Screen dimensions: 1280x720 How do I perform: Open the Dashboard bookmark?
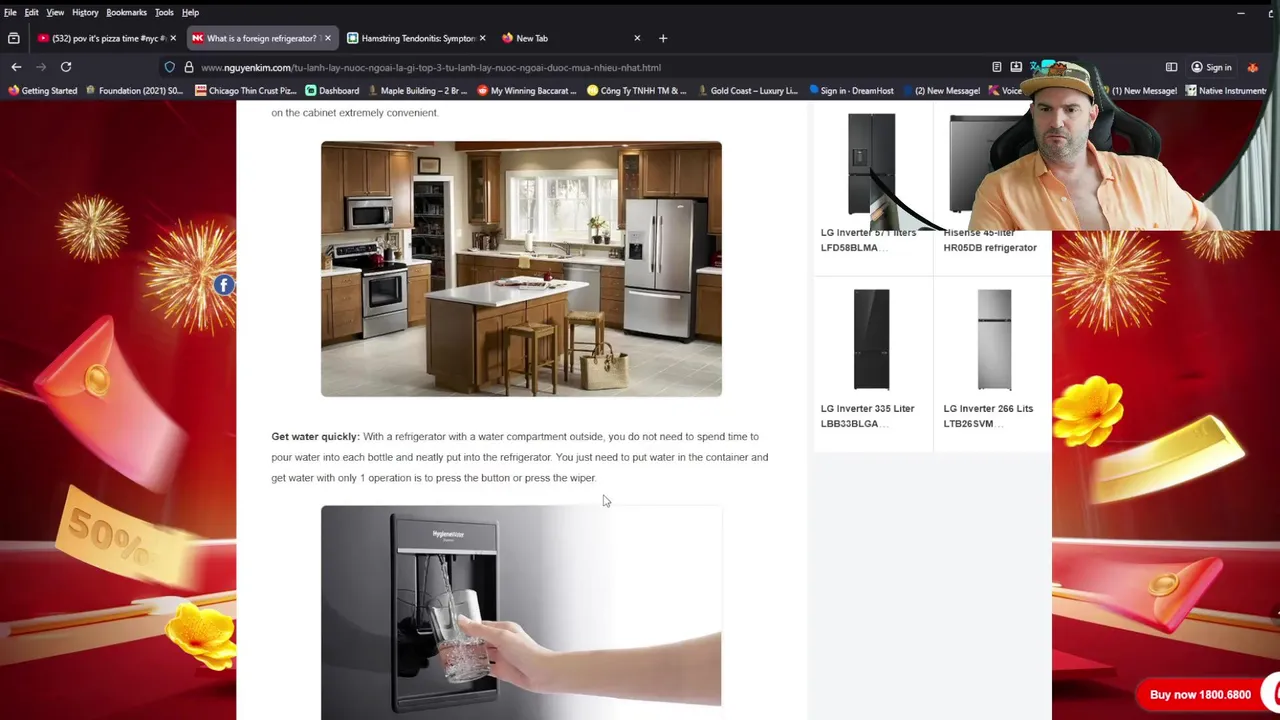332,90
